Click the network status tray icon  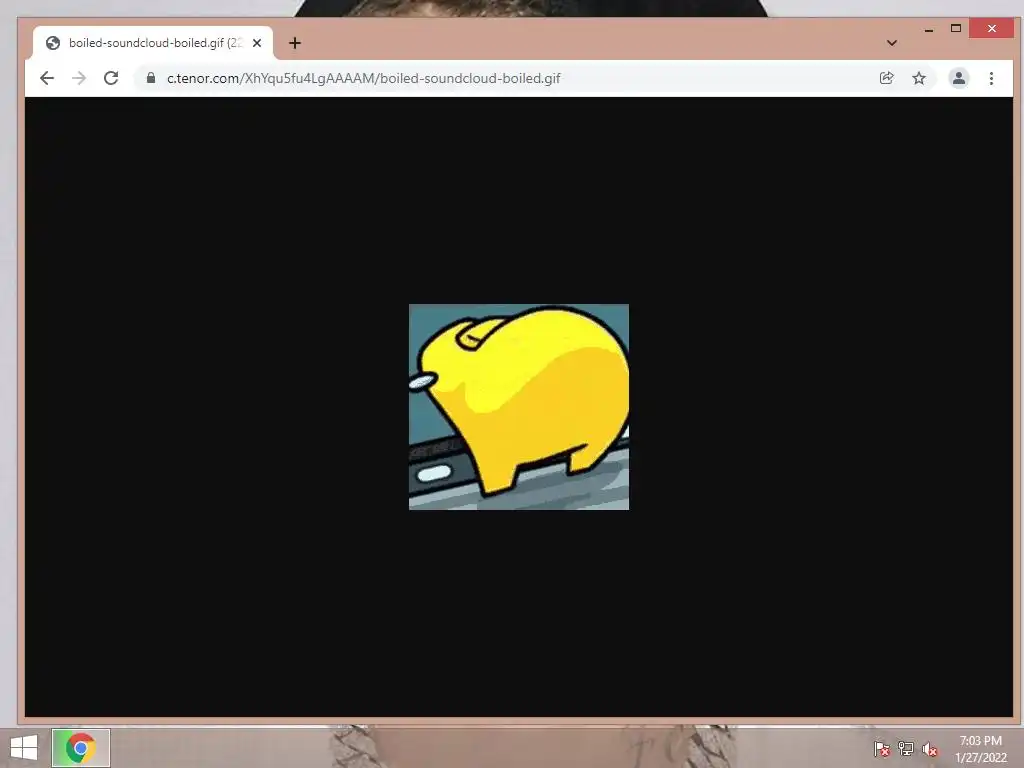pos(905,749)
